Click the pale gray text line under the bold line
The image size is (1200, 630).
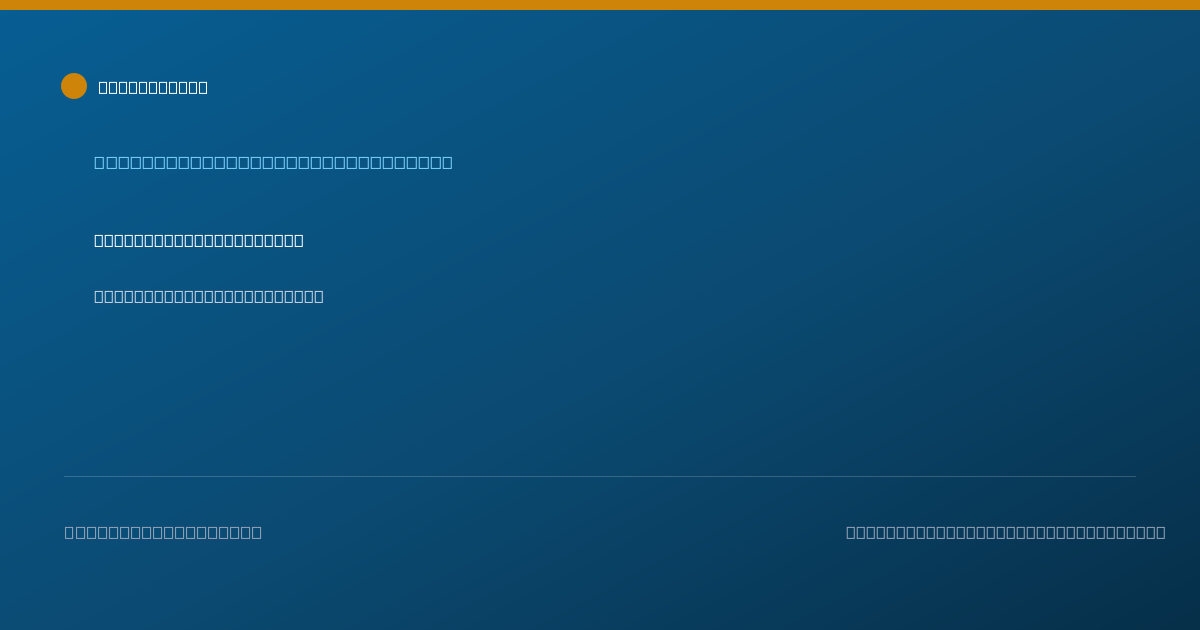[x=209, y=296]
